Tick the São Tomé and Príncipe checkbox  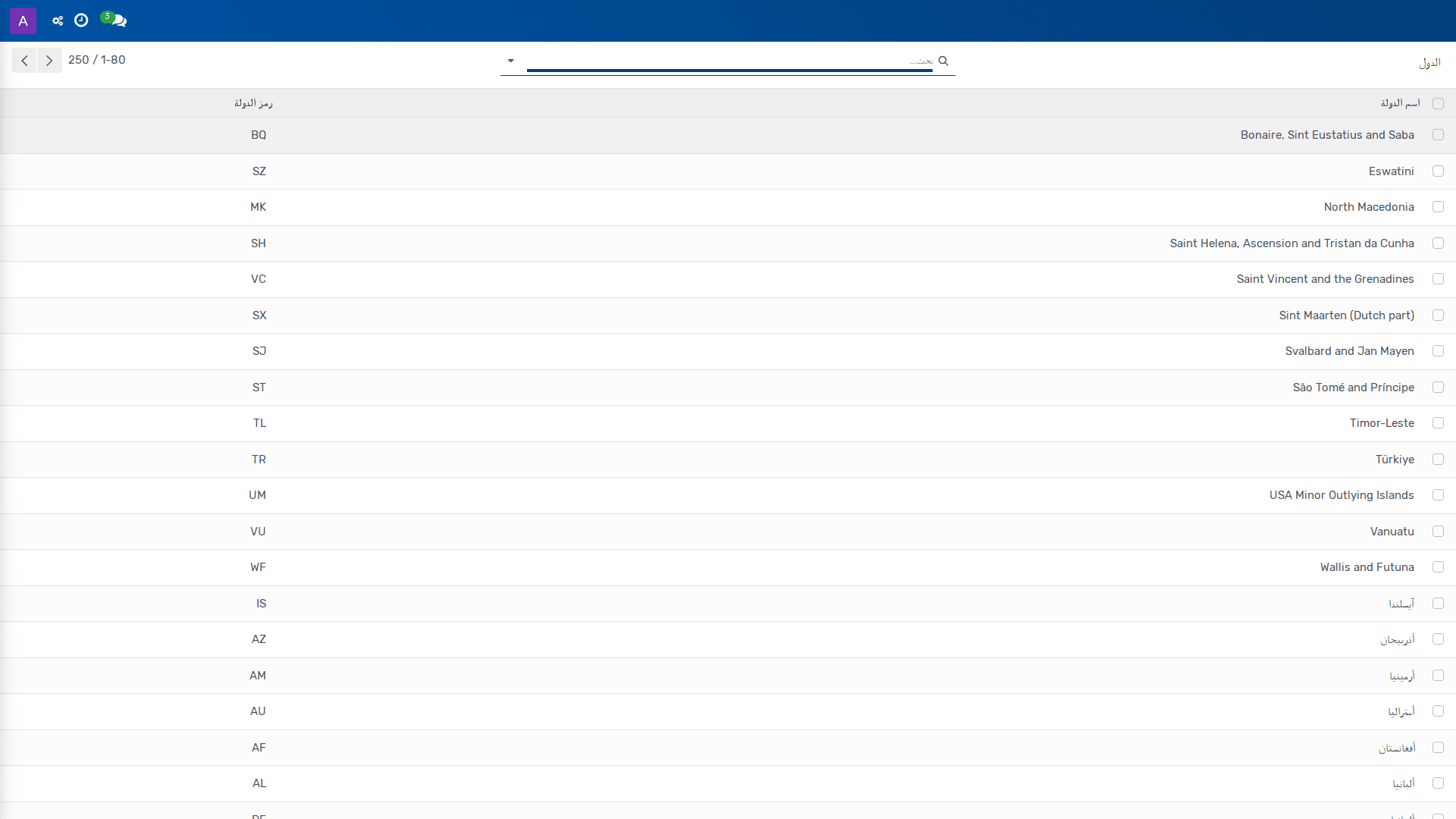(x=1438, y=388)
